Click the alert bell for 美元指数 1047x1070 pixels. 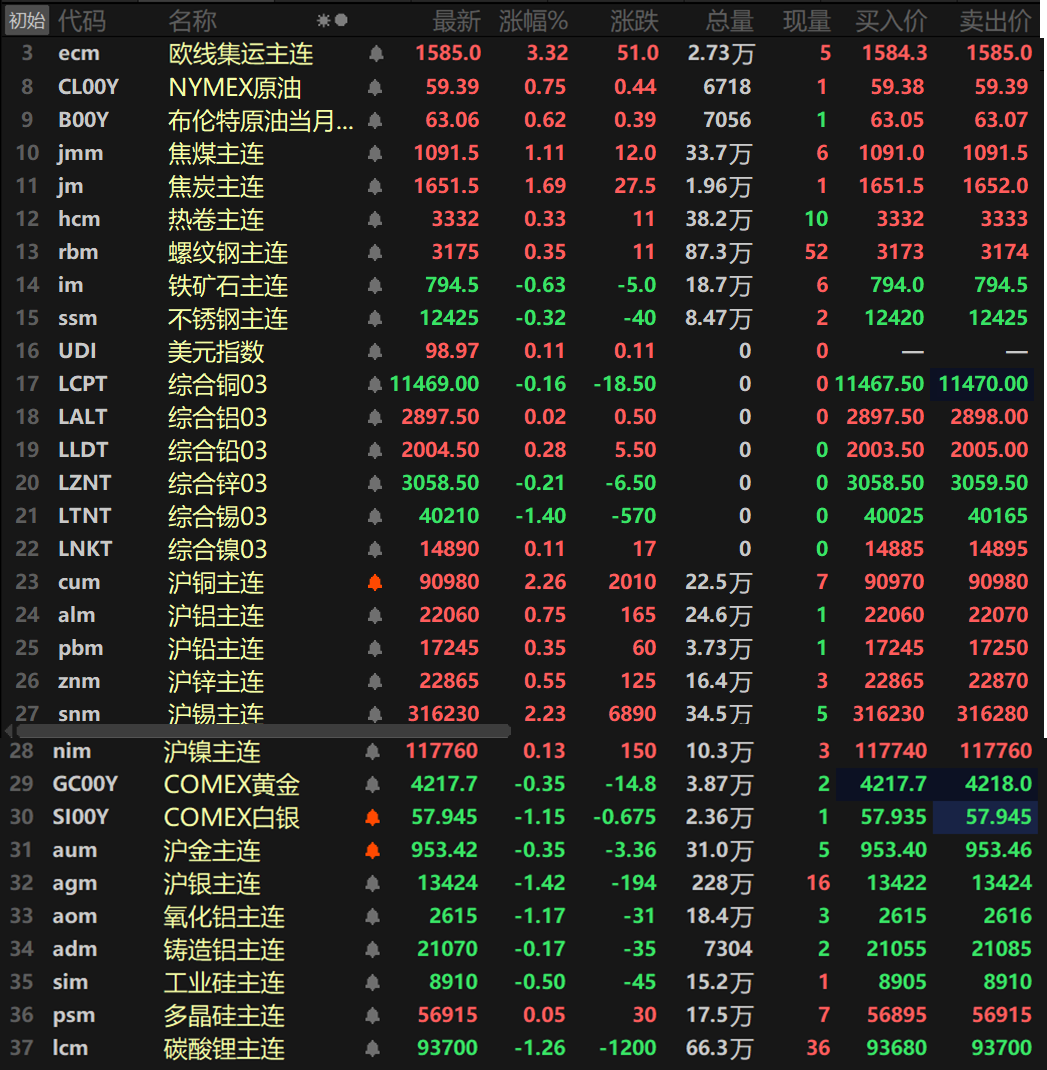point(375,352)
